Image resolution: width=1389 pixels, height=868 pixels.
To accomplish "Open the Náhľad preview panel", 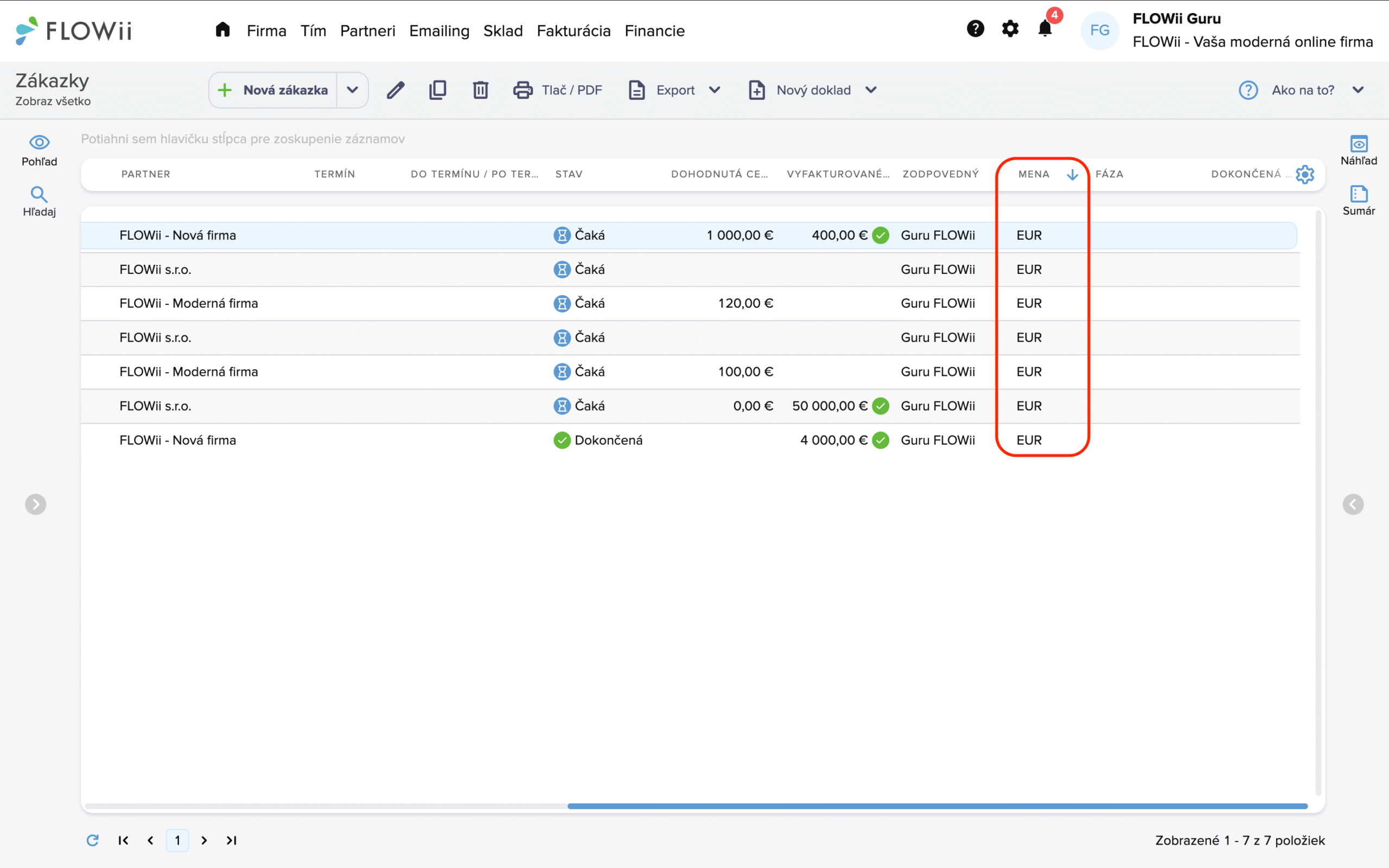I will 1359,150.
